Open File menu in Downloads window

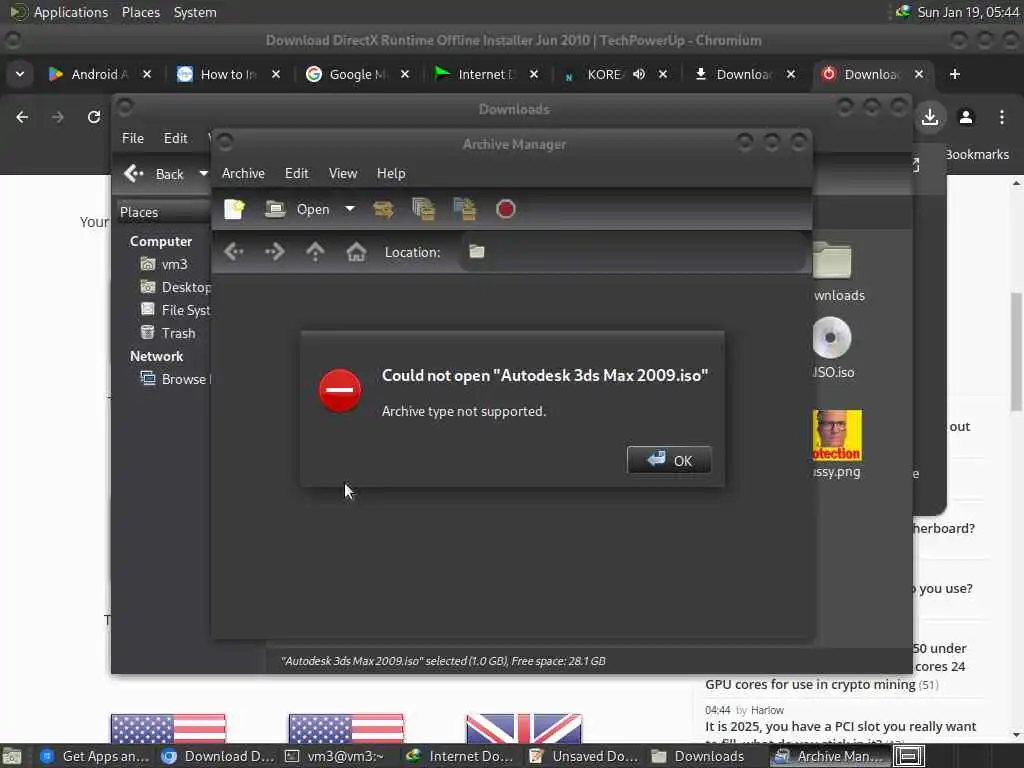133,138
